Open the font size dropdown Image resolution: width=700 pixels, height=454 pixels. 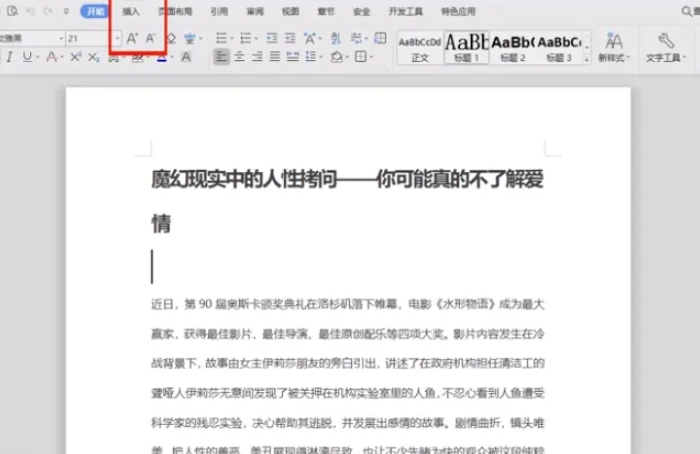(x=115, y=38)
